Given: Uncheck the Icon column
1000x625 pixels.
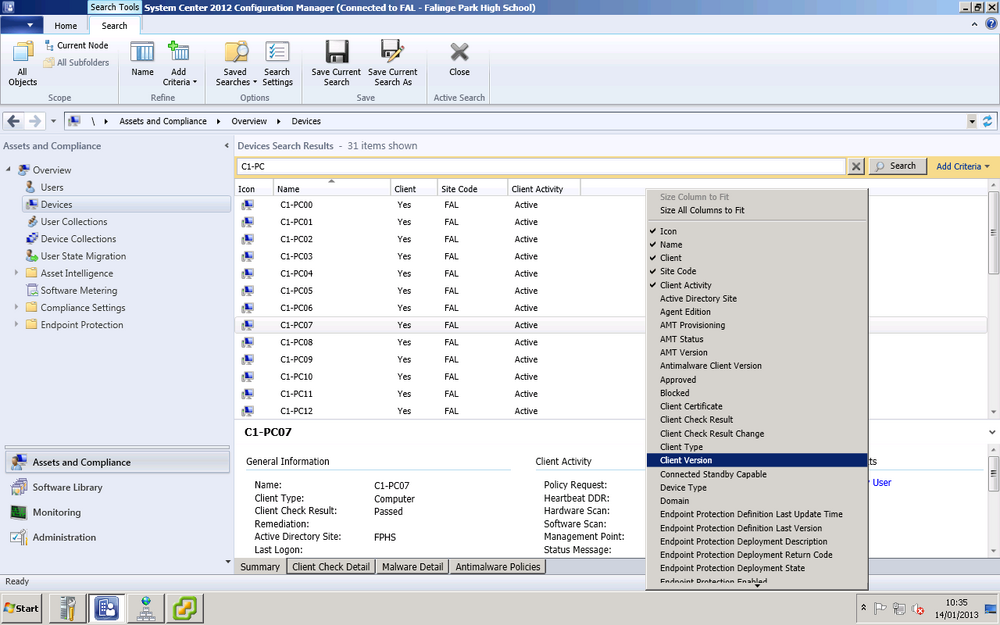Looking at the screenshot, I should 756,232.
